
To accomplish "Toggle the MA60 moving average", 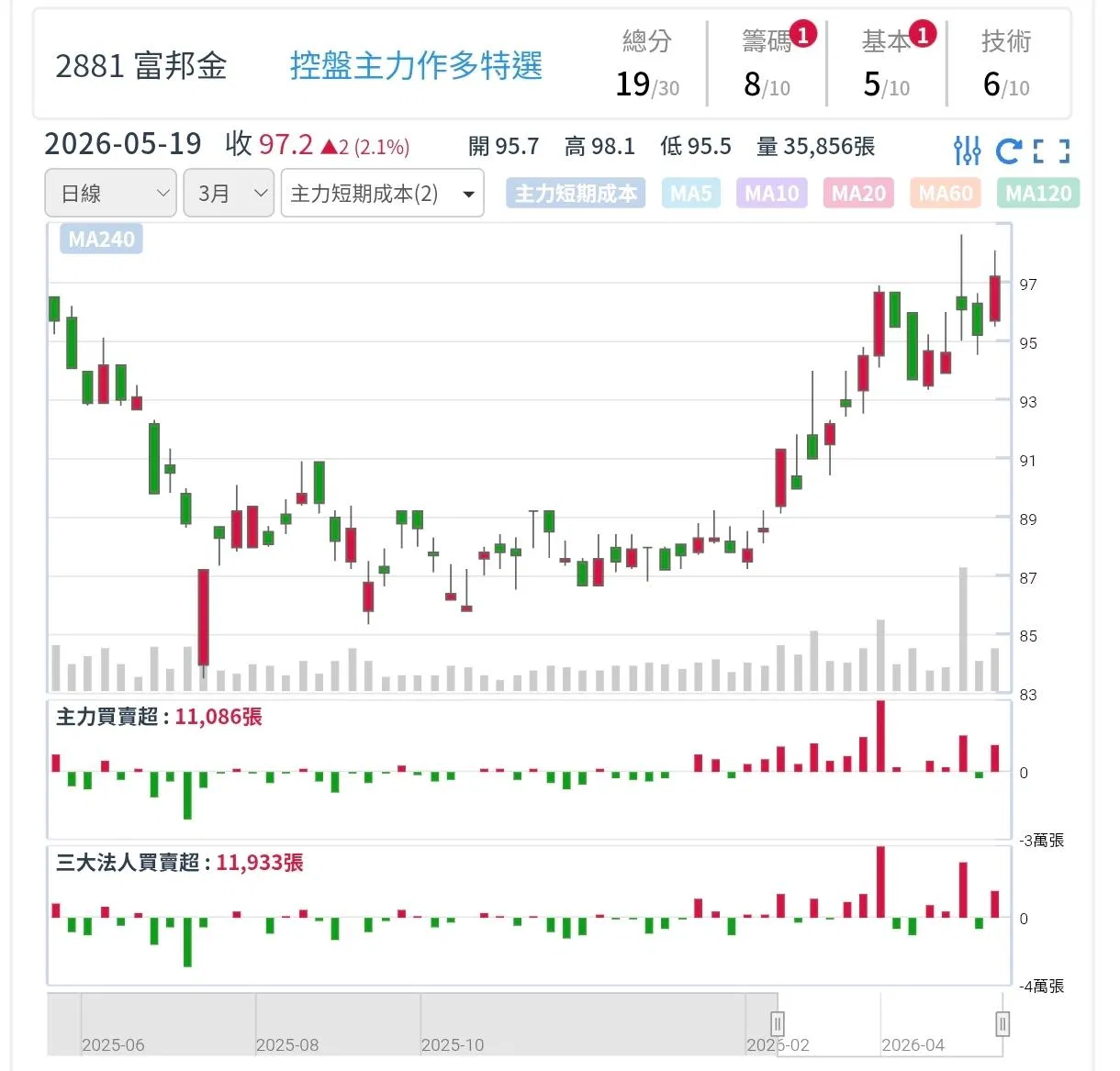I will coord(946,194).
